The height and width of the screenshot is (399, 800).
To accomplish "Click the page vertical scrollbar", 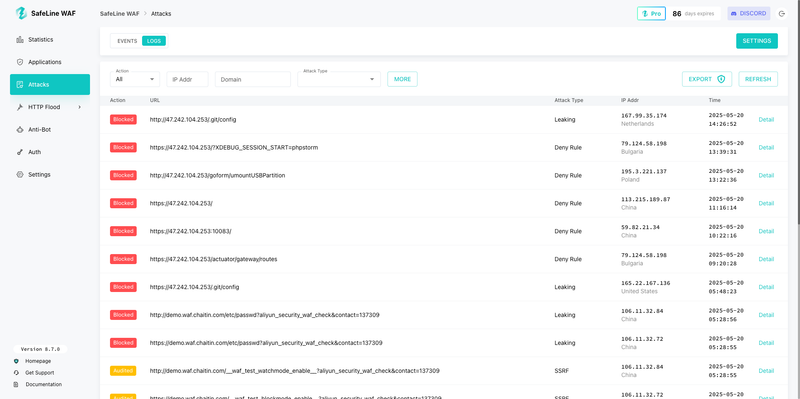I will pyautogui.click(x=798, y=112).
